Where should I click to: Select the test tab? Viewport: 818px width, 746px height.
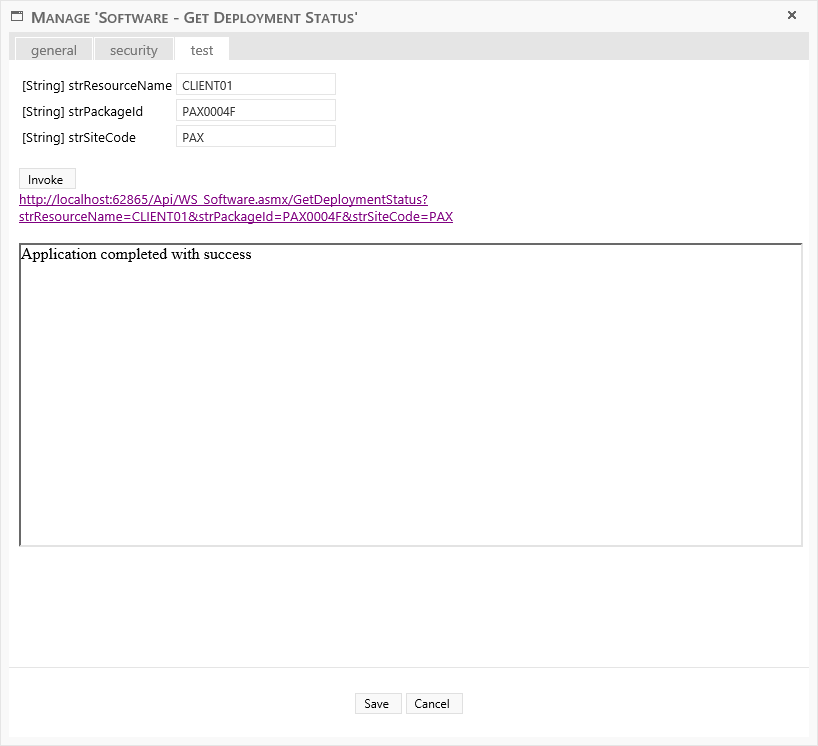pyautogui.click(x=202, y=50)
